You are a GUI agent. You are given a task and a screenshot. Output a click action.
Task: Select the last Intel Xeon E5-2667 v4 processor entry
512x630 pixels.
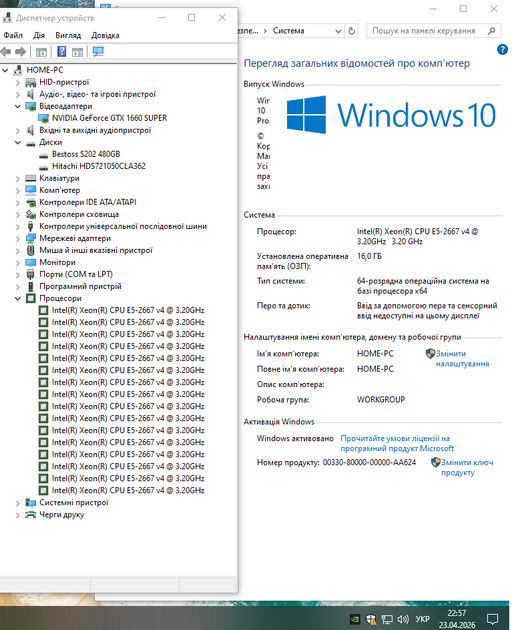point(128,491)
